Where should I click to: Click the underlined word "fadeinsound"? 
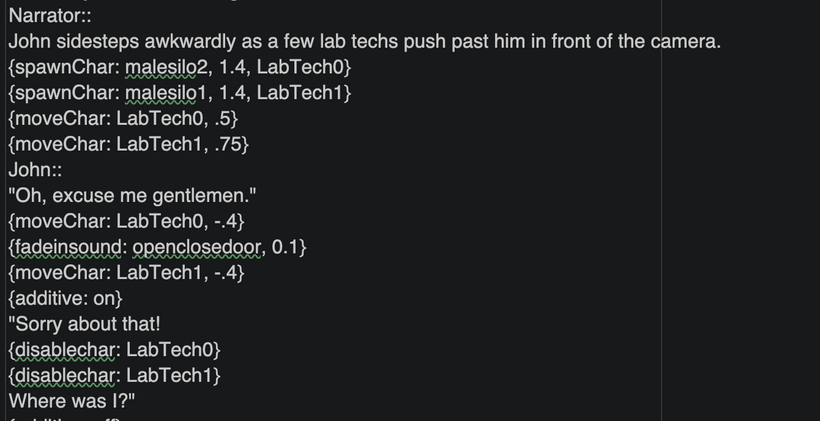[x=62, y=247]
